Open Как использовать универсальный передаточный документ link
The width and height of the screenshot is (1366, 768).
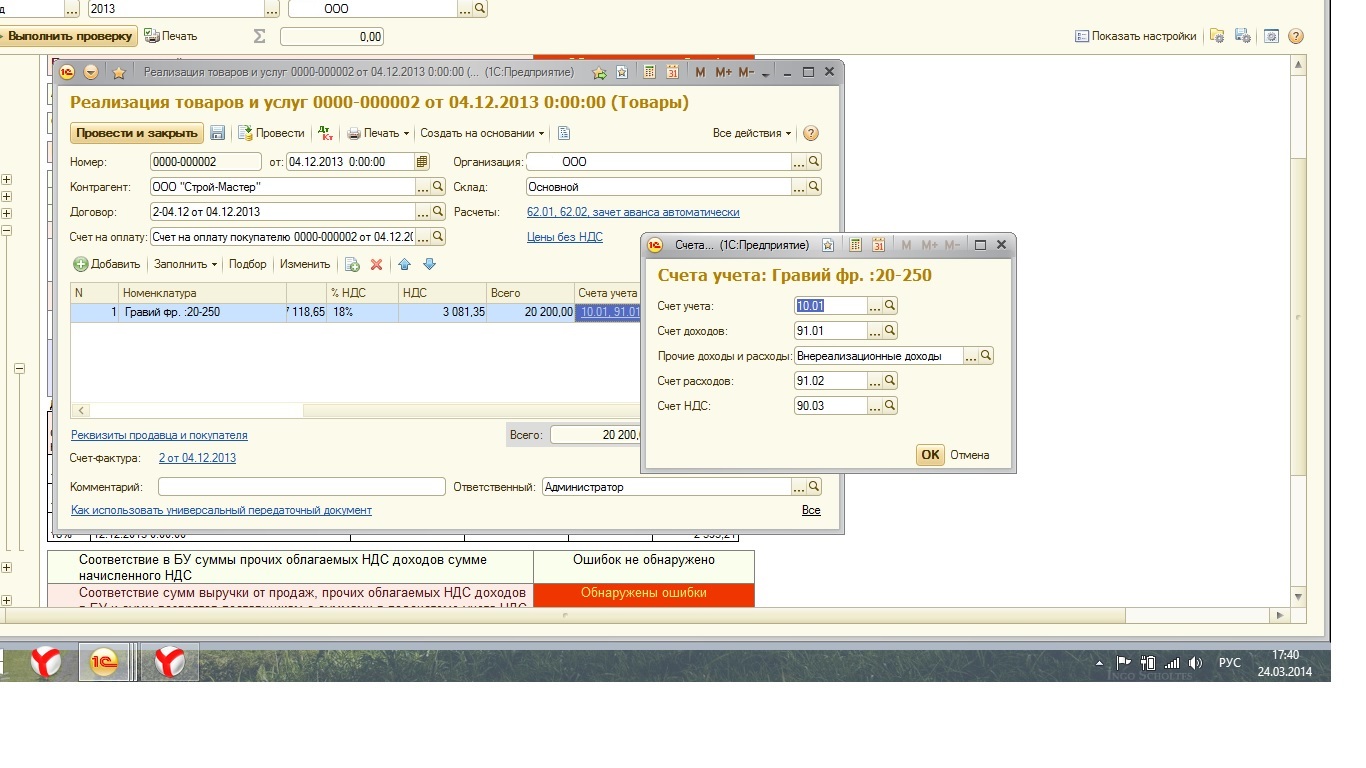(221, 510)
